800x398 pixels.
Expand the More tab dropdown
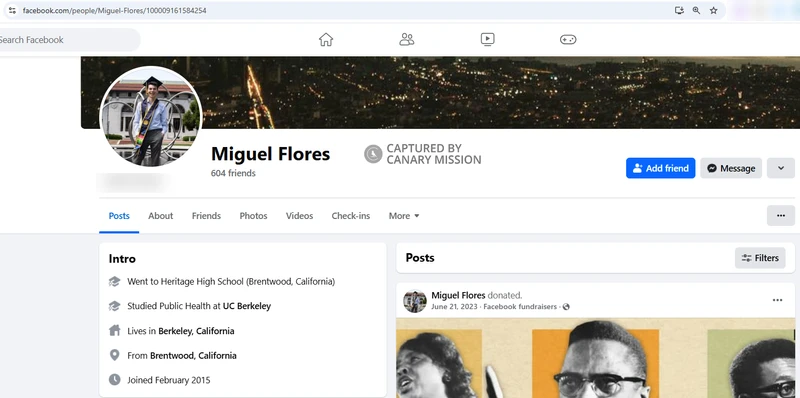click(x=404, y=216)
